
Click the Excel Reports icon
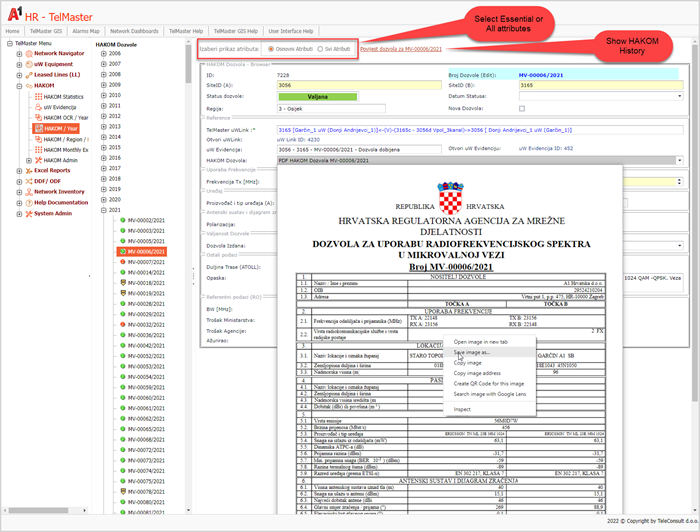tap(29, 170)
